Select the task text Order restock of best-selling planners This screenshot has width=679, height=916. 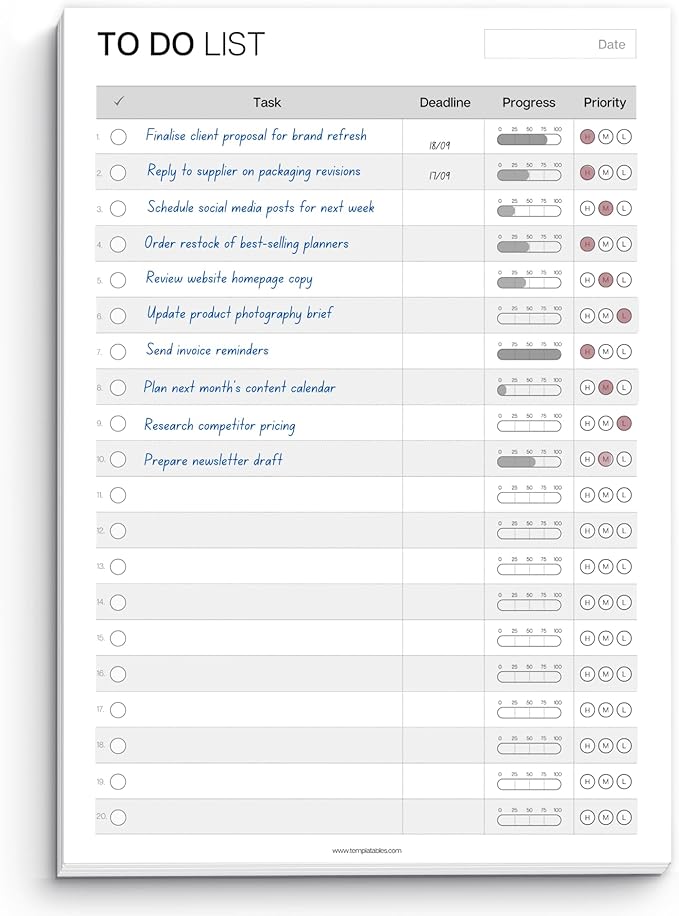[x=247, y=244]
